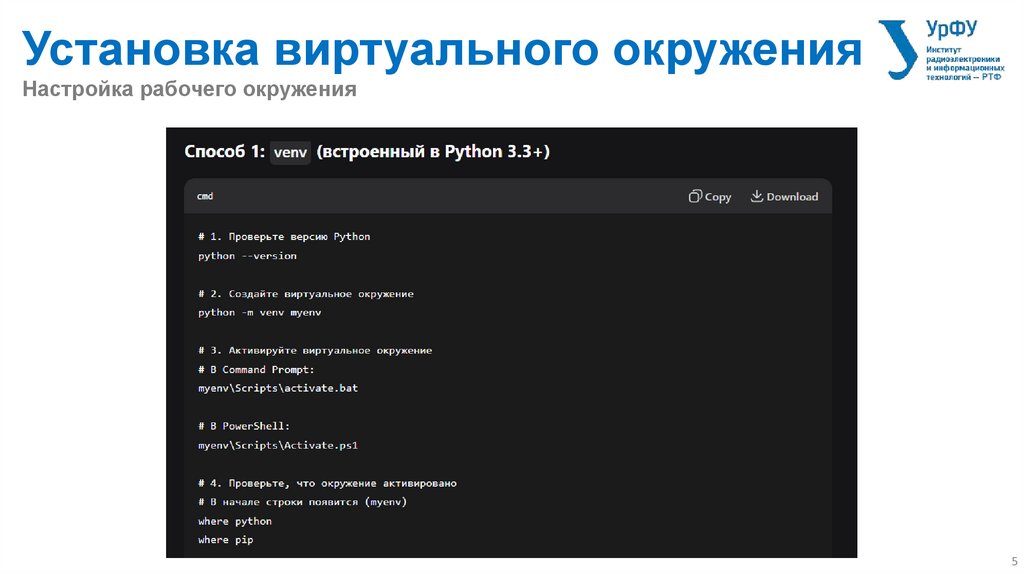
Task: Click slide number 5
Action: pyautogui.click(x=1014, y=561)
